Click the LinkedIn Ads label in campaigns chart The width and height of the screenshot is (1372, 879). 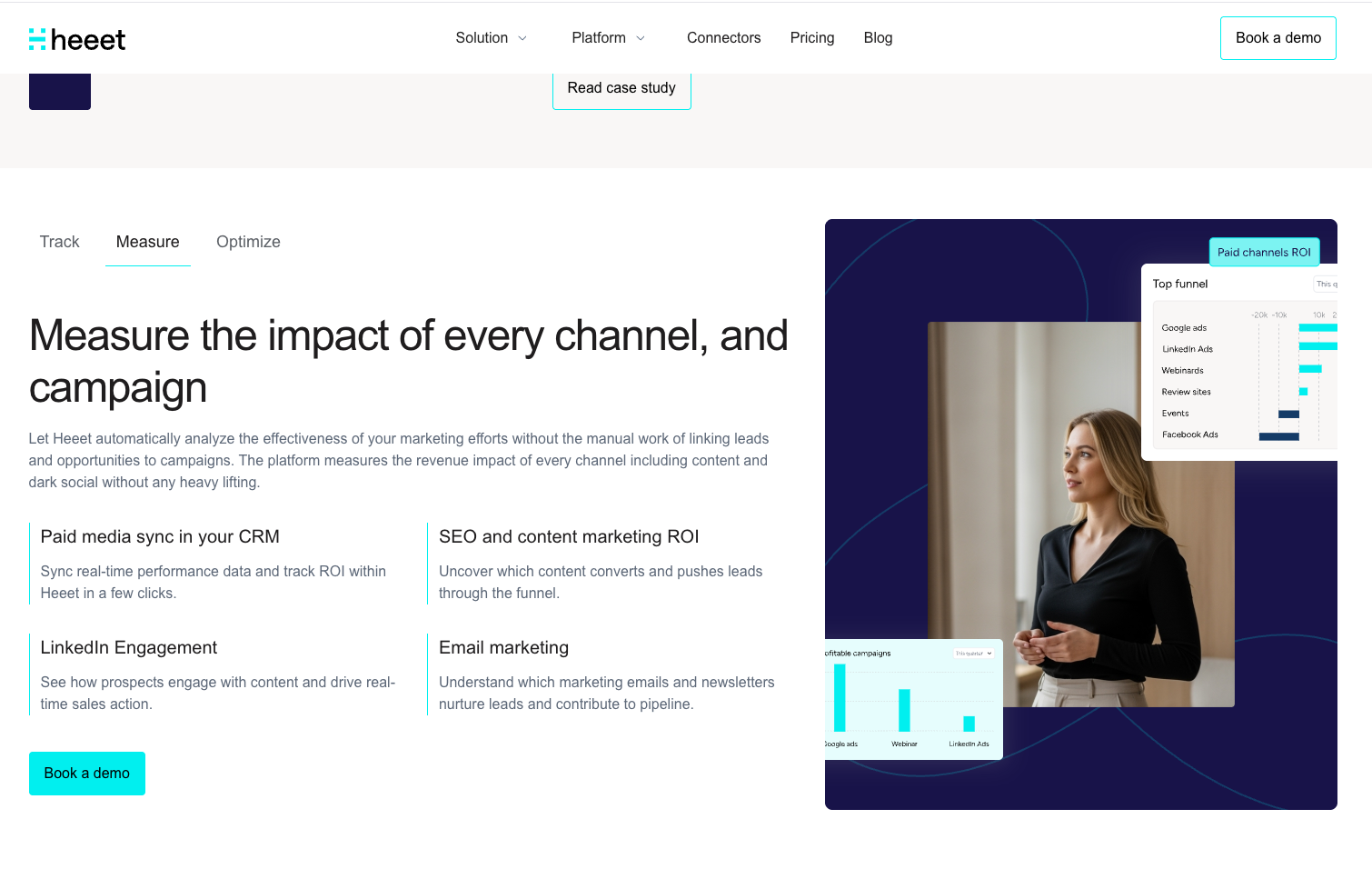pyautogui.click(x=969, y=744)
